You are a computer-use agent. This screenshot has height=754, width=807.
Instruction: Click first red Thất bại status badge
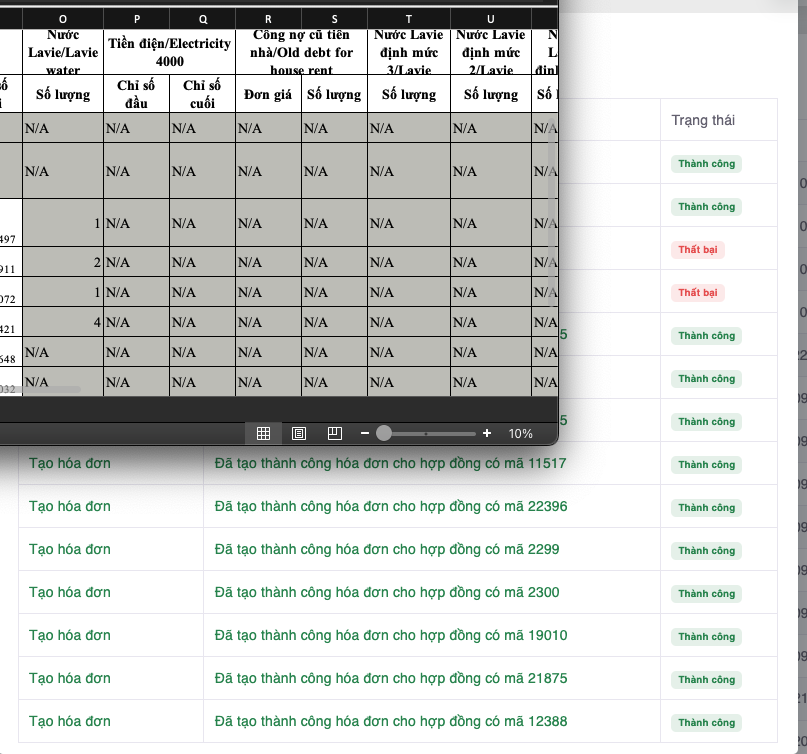click(x=697, y=249)
